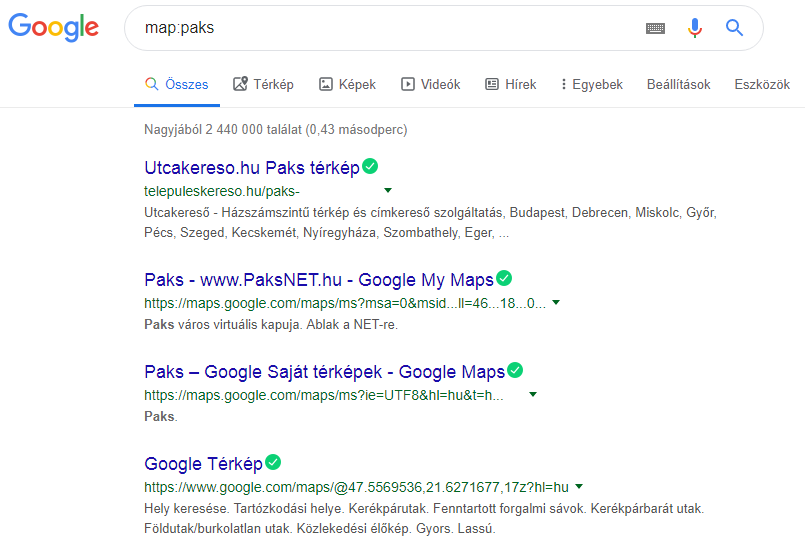This screenshot has width=805, height=546.
Task: Open the Google Térkép result link
Action: pyautogui.click(x=203, y=463)
